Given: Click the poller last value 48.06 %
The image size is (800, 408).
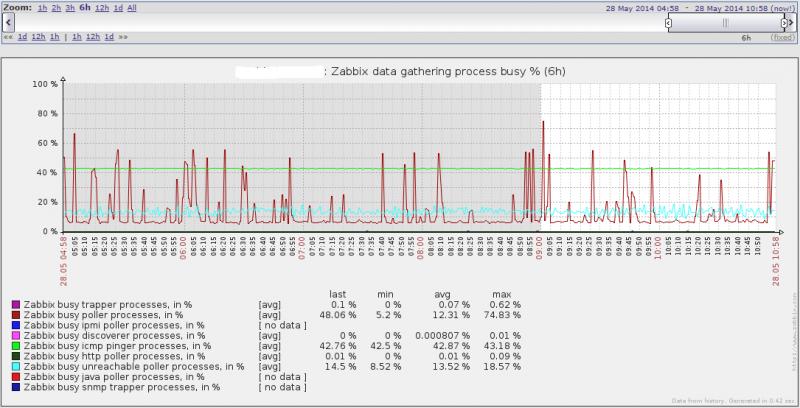Looking at the screenshot, I should pos(337,315).
